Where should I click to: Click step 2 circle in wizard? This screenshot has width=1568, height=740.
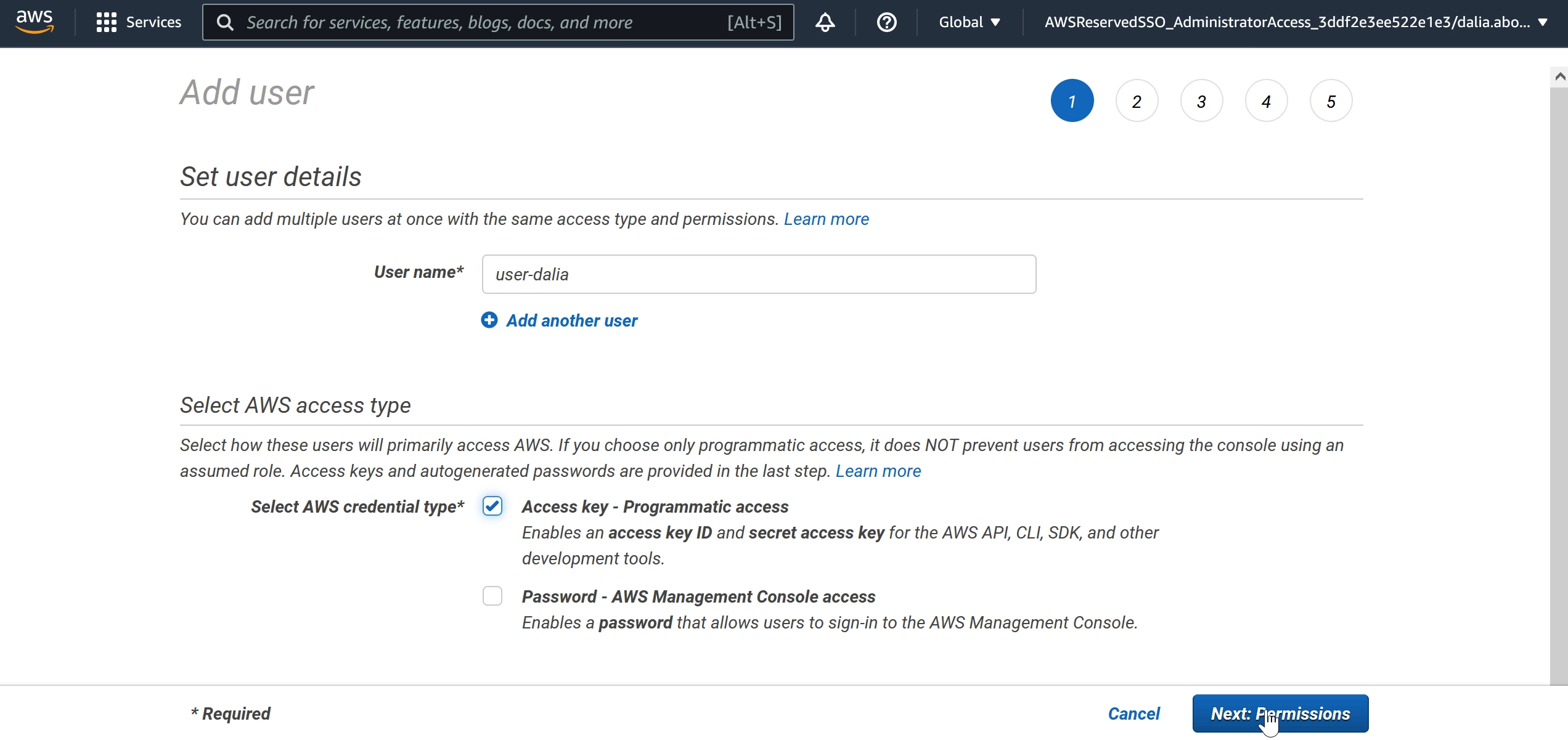[x=1135, y=100]
